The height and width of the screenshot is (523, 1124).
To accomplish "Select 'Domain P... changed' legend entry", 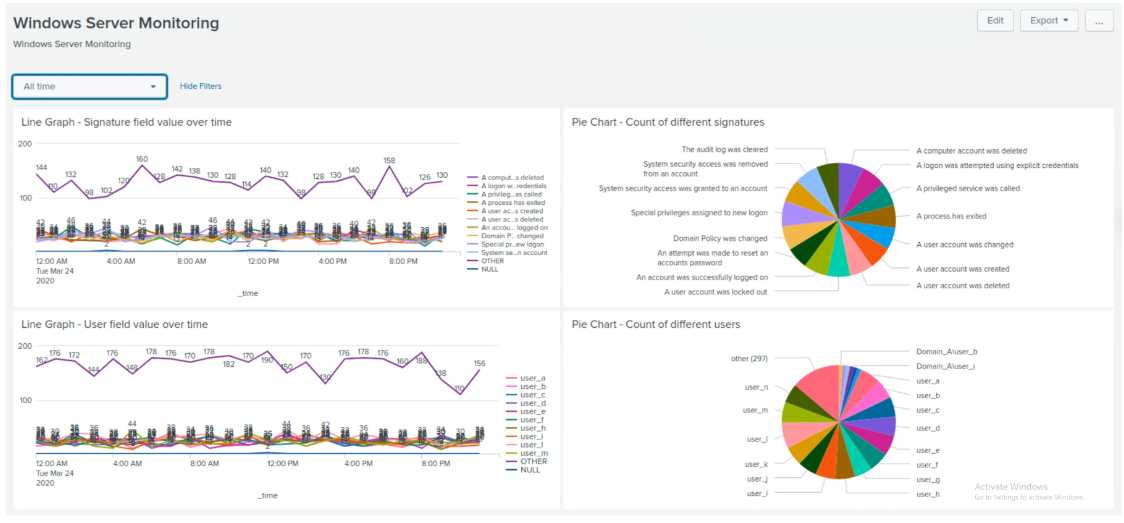I will 505,236.
